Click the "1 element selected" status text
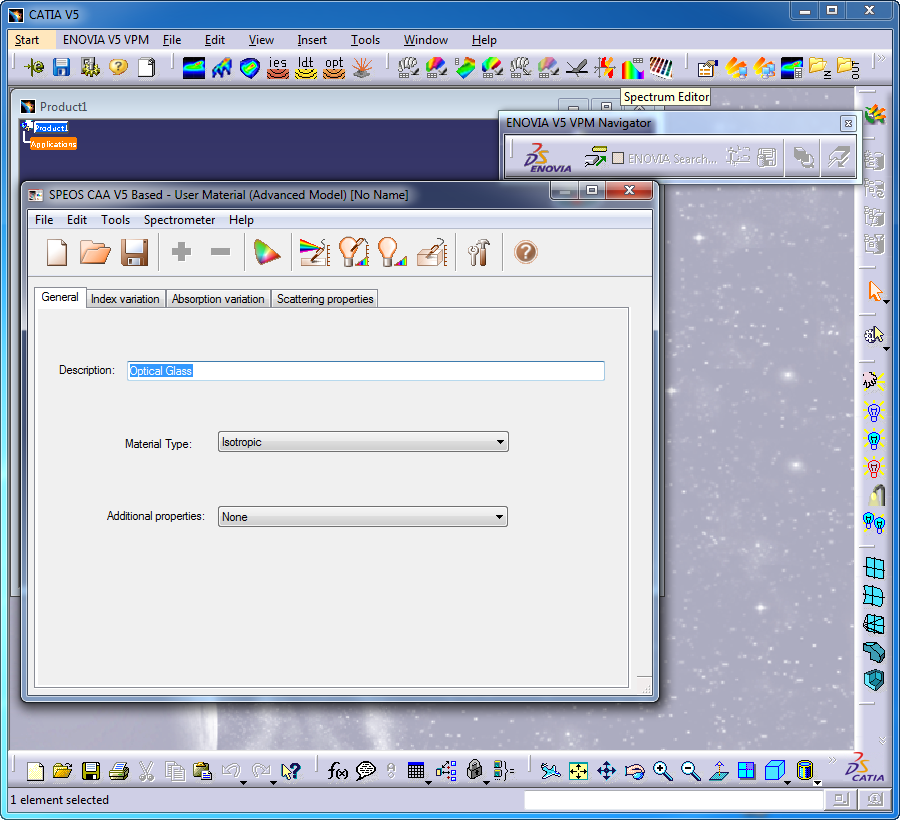This screenshot has width=900, height=820. (59, 800)
